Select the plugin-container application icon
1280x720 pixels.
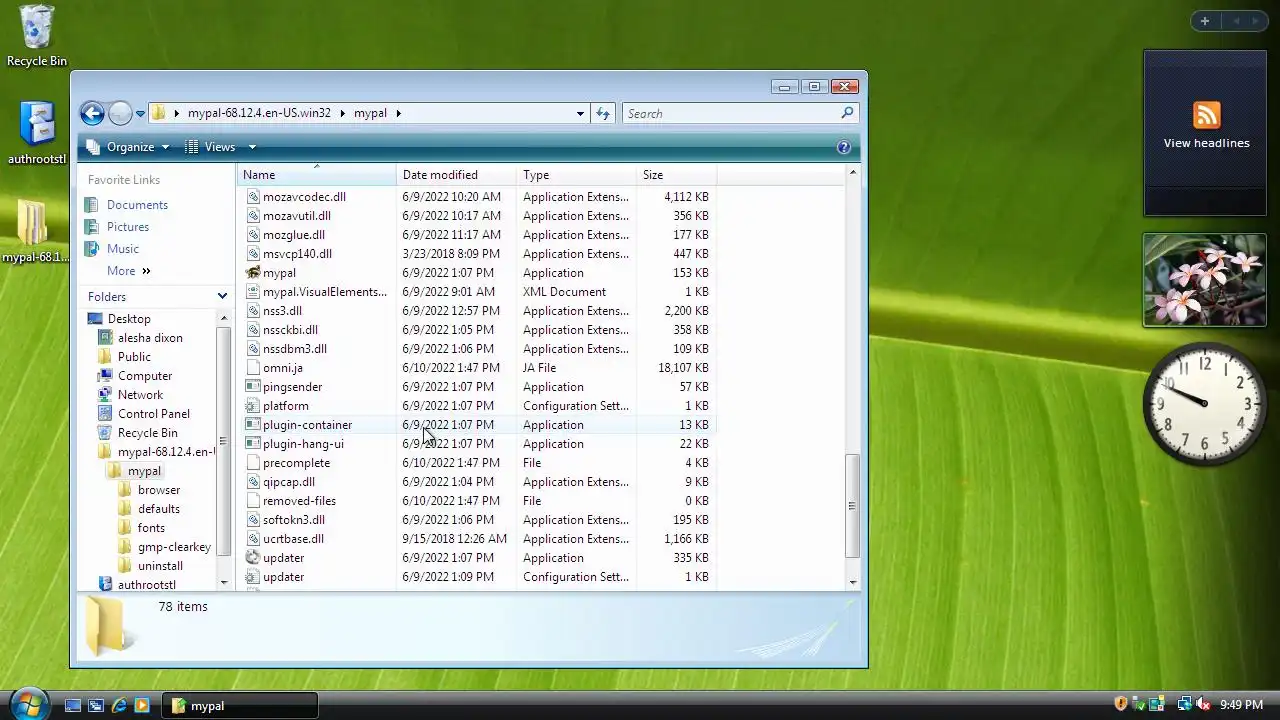pyautogui.click(x=253, y=425)
